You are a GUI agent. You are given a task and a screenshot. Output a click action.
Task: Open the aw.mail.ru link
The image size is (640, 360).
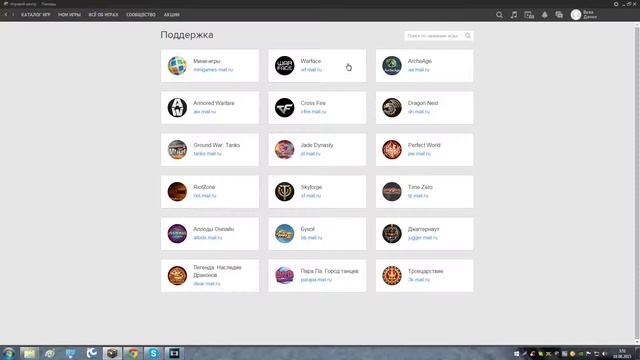(204, 112)
